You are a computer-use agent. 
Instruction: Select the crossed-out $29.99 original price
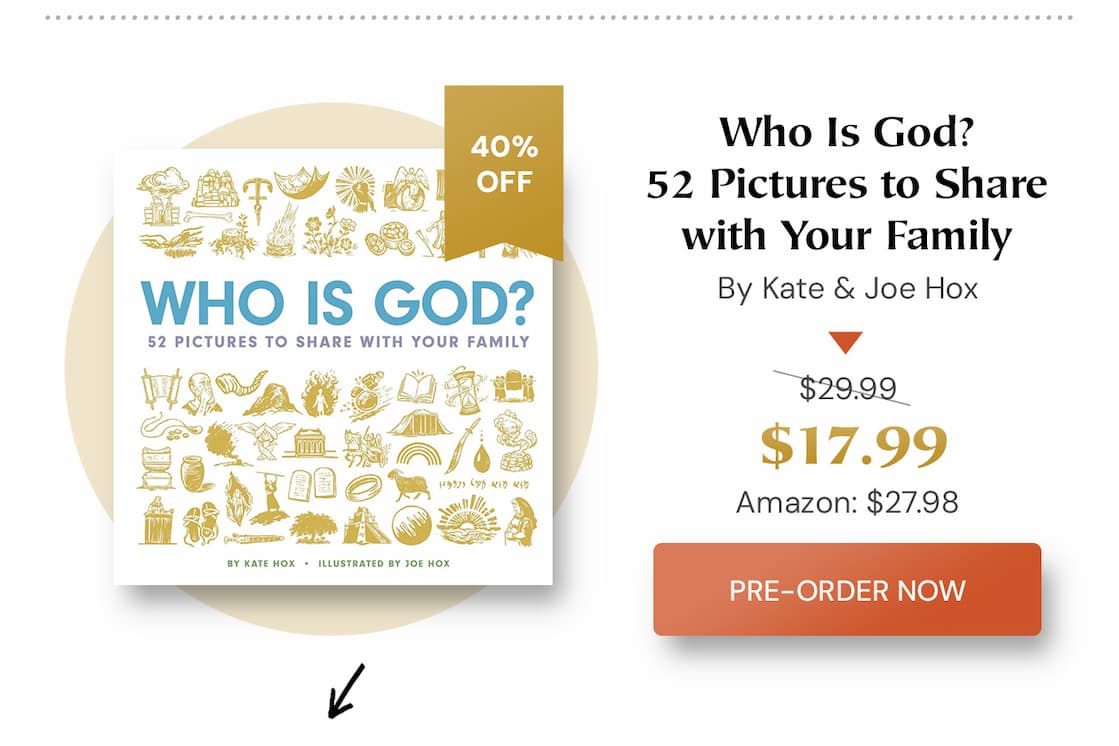tap(847, 388)
